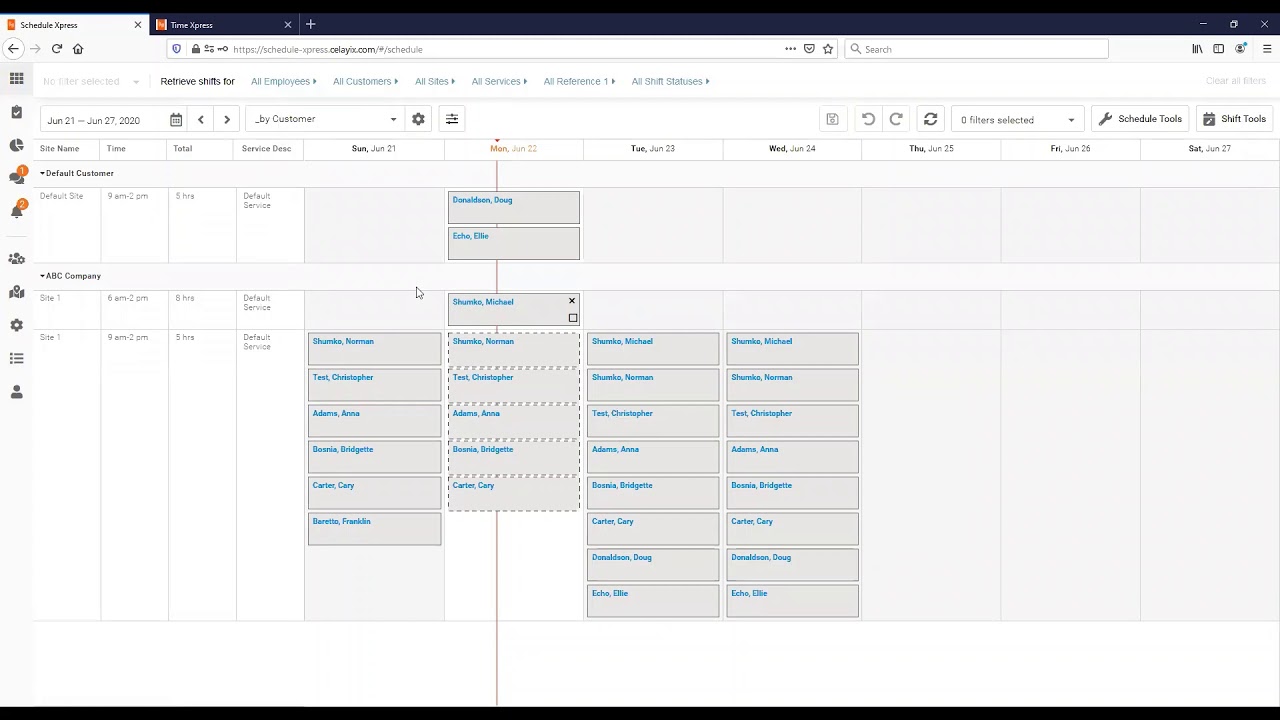This screenshot has height=720, width=1280.
Task: Collapse the Default Customer group
Action: coord(42,173)
